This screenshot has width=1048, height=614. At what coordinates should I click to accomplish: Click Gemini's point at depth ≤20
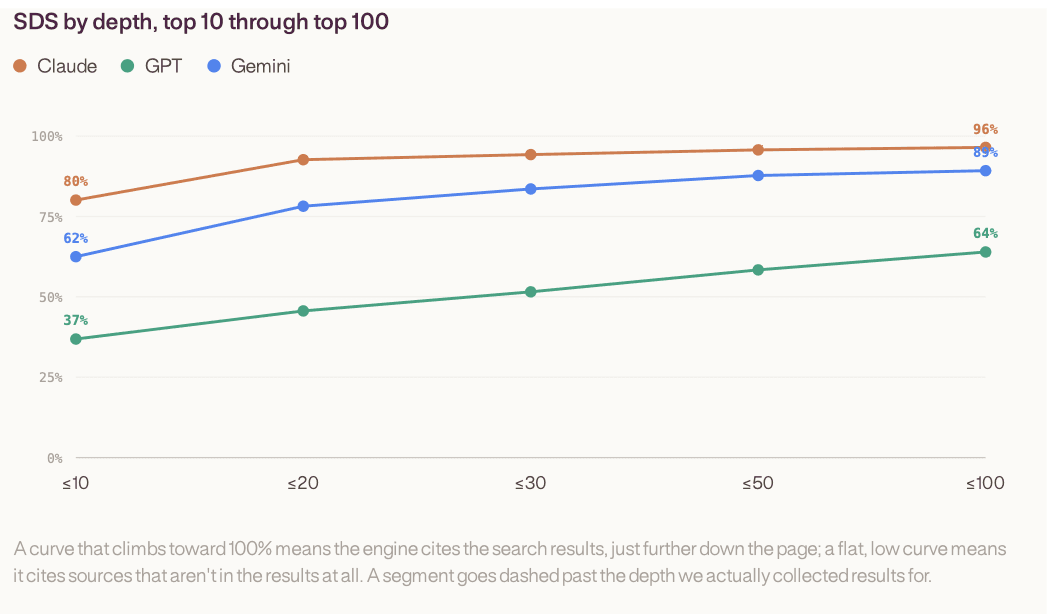pos(303,206)
